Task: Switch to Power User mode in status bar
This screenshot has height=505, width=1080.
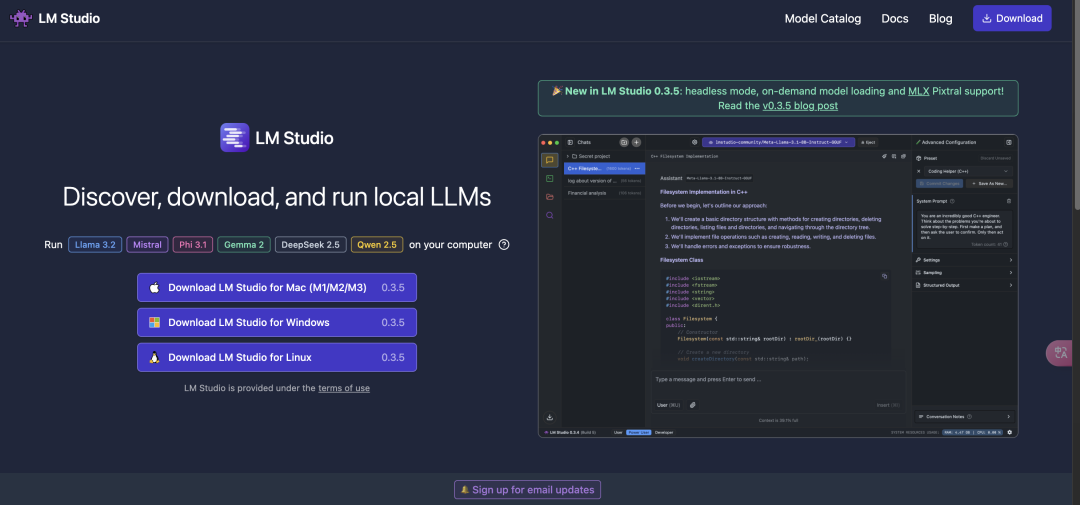Action: click(638, 433)
